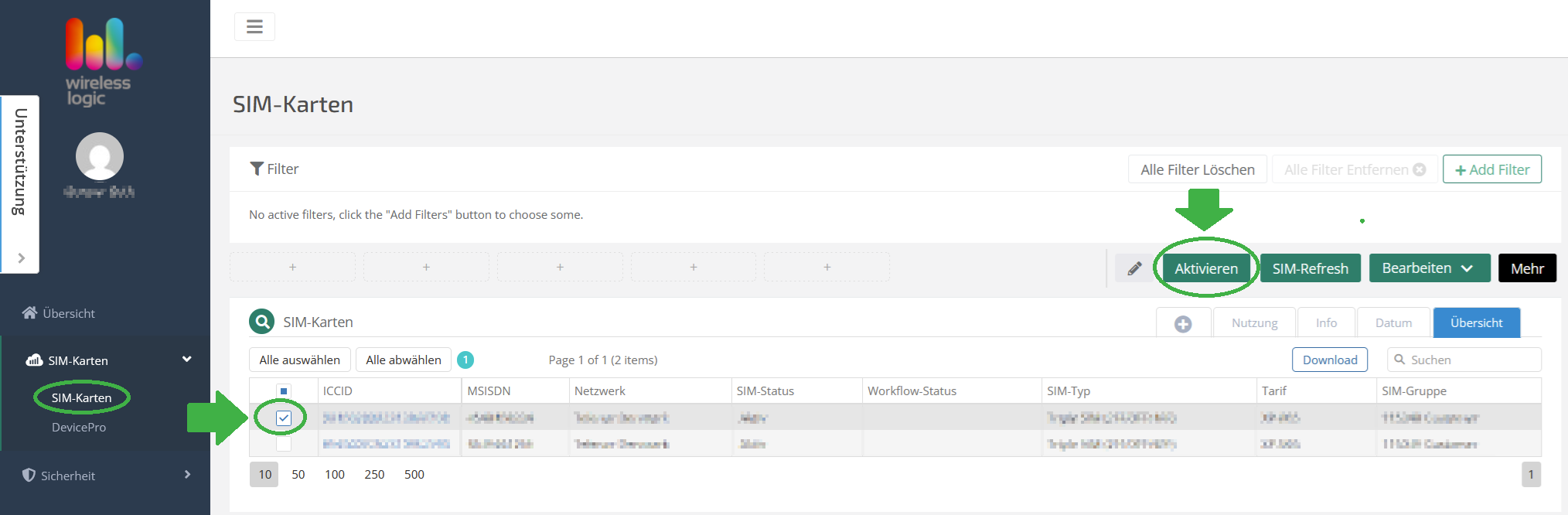Click the green magnifier SIM-Karten icon
The height and width of the screenshot is (515, 1568).
point(262,322)
